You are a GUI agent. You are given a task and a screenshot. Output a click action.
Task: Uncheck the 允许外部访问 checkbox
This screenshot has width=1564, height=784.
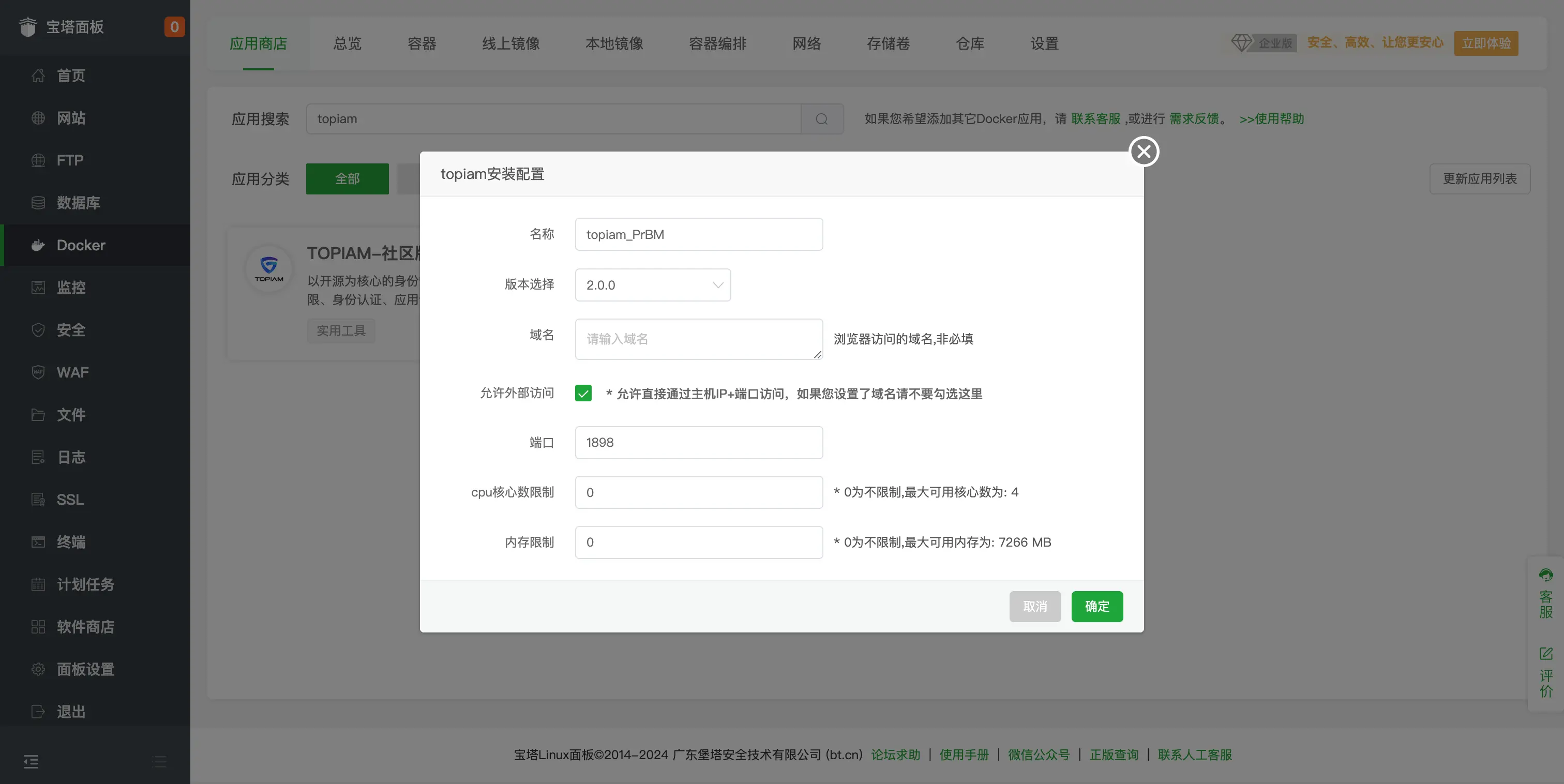coord(583,394)
